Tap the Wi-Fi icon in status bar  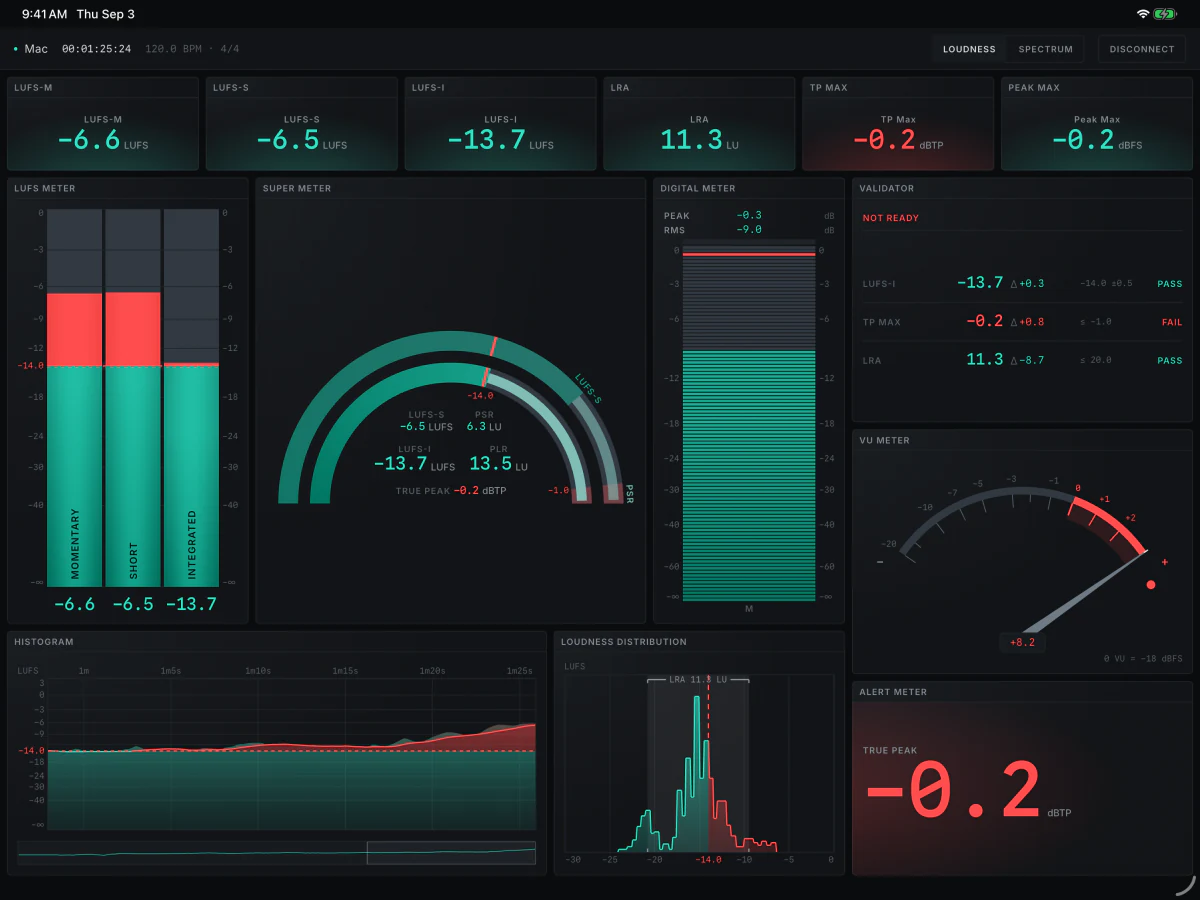click(x=1143, y=14)
